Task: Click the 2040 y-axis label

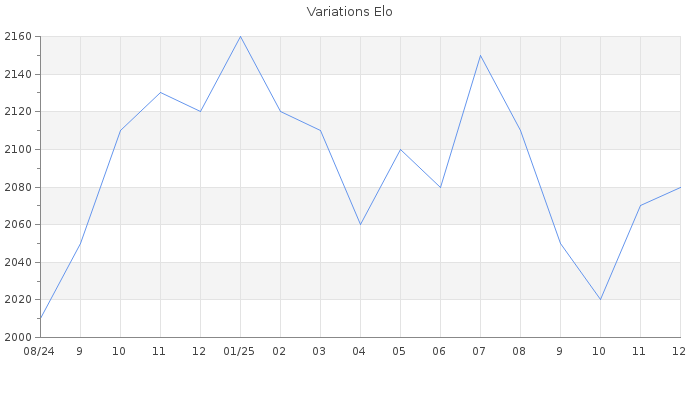Action: pyautogui.click(x=18, y=262)
